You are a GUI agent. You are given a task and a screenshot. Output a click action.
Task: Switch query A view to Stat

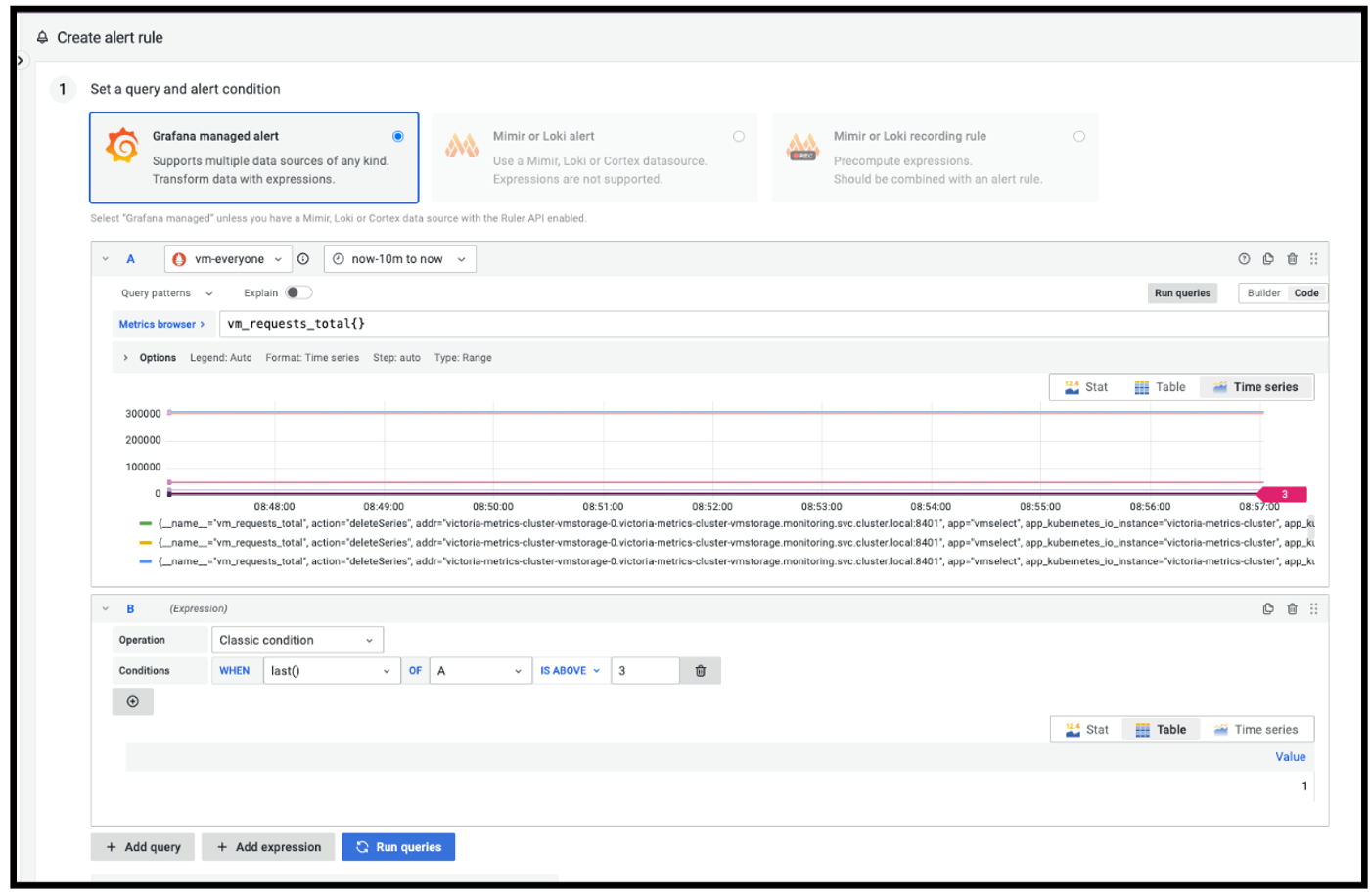click(x=1086, y=387)
